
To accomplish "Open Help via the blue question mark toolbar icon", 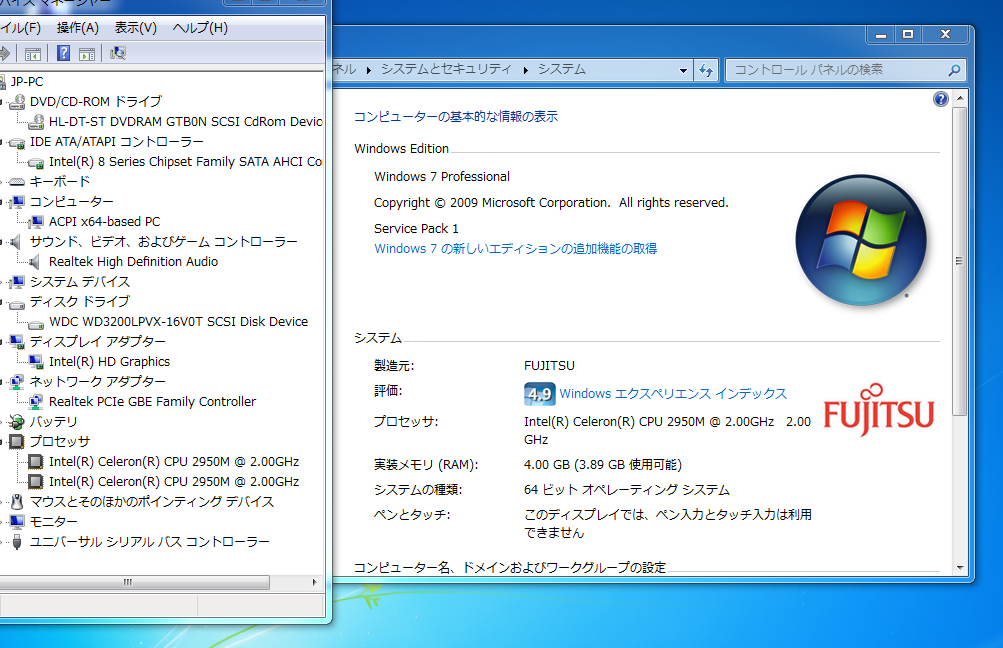I will (63, 53).
